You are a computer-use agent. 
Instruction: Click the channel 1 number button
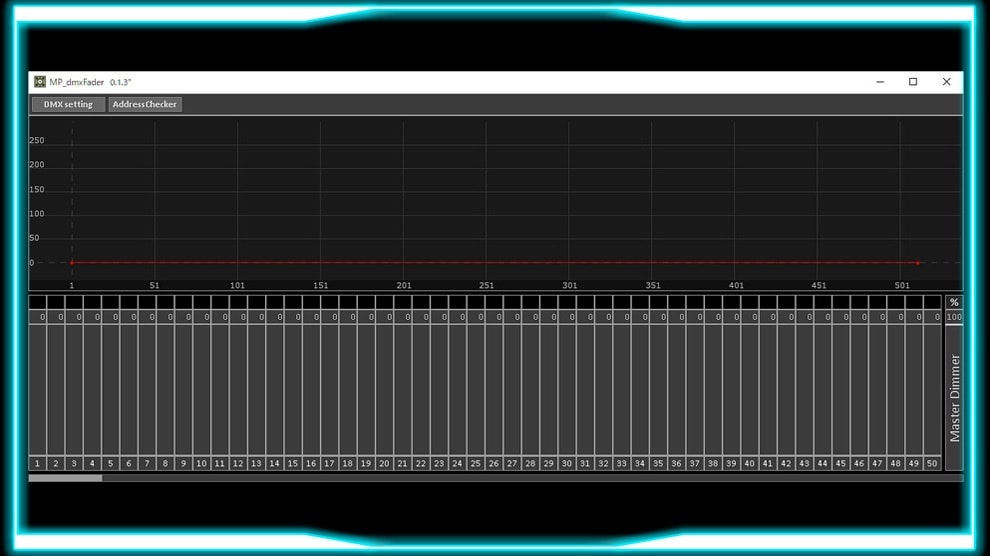37,464
